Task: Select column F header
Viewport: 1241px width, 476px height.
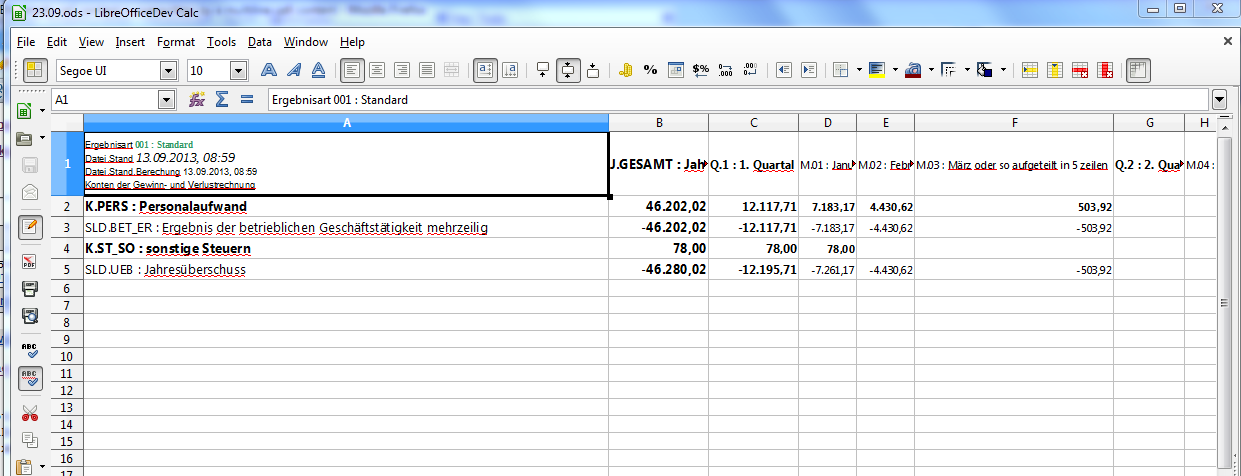Action: (x=1014, y=122)
